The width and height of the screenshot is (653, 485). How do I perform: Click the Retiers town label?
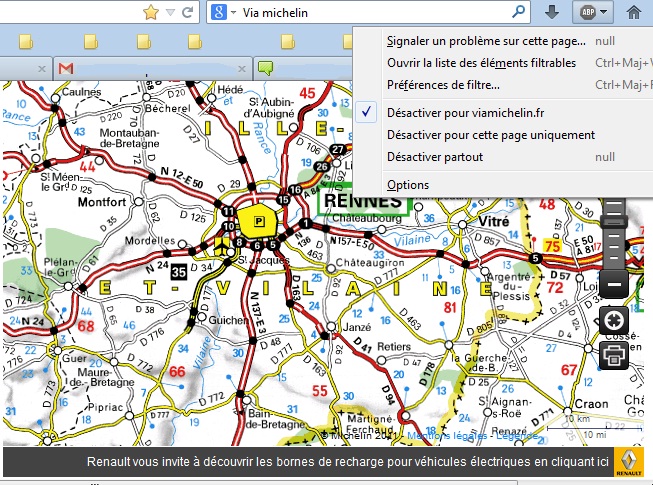(394, 346)
